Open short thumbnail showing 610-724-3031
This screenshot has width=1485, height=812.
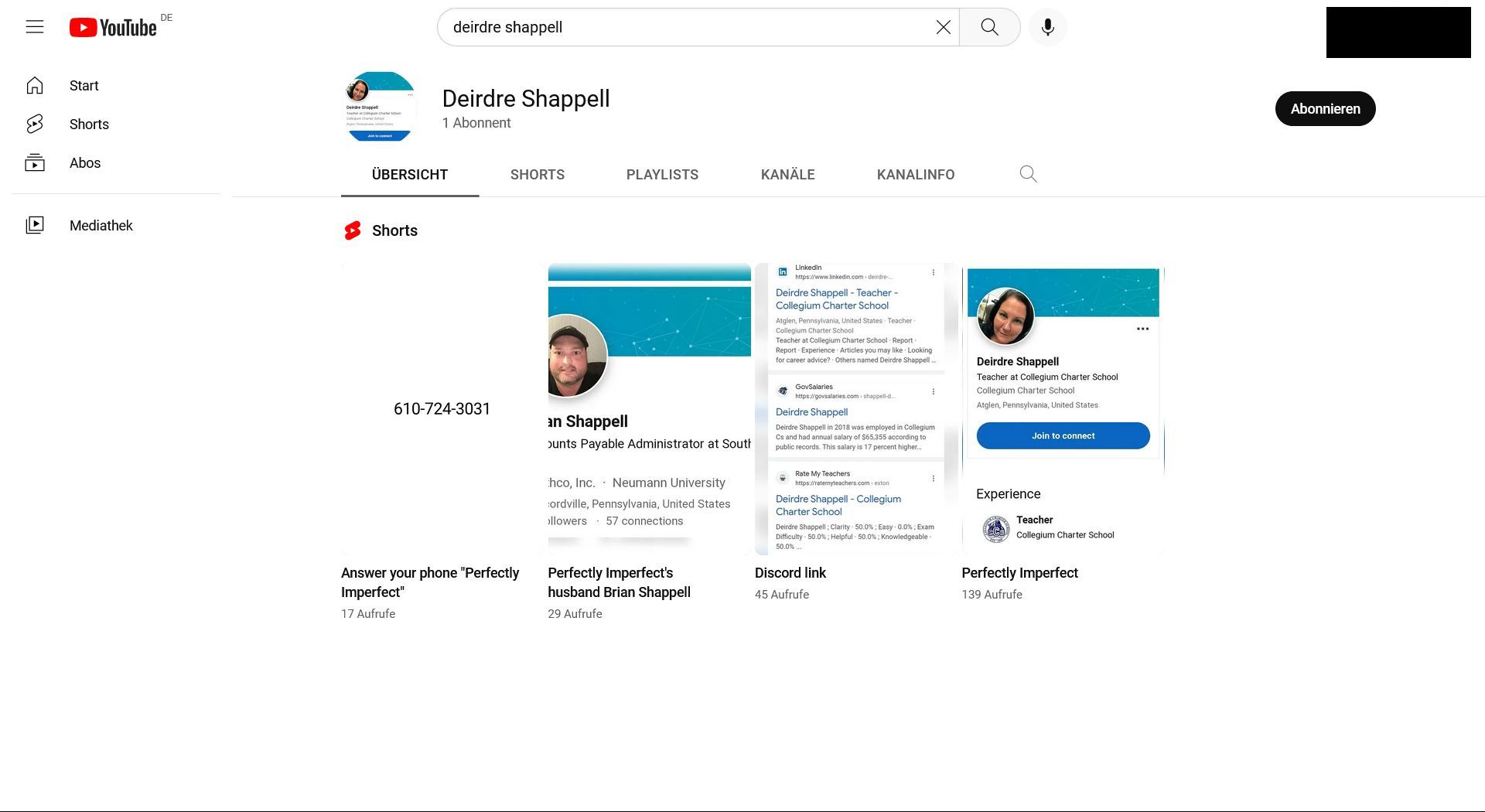(442, 409)
